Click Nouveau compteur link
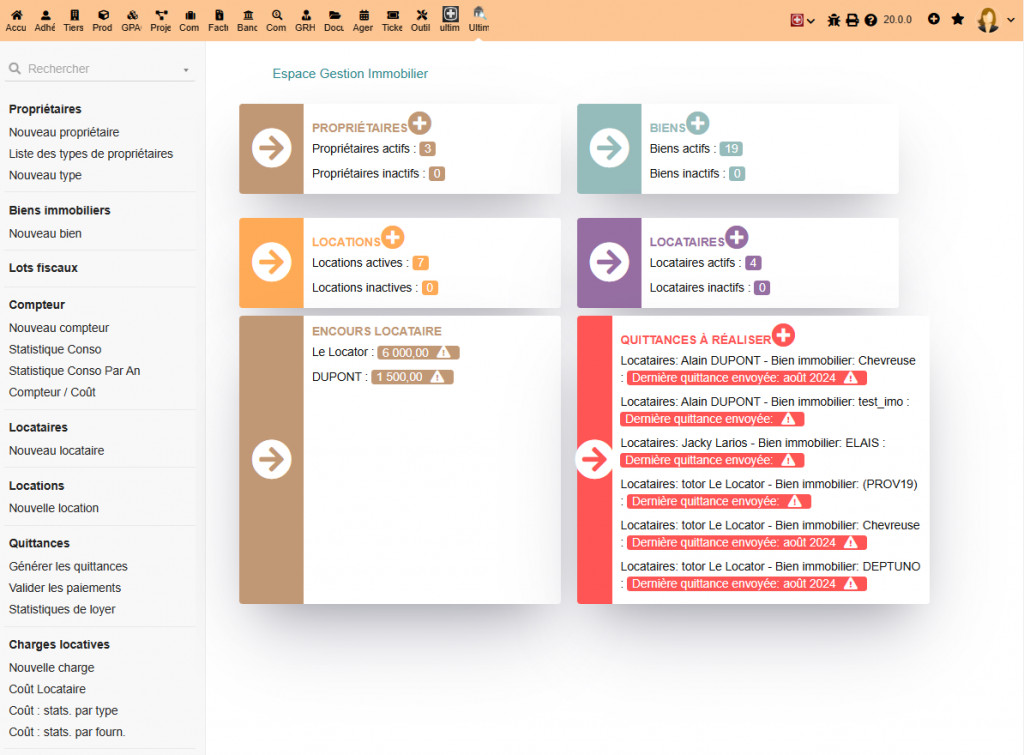The width and height of the screenshot is (1024, 755). pos(59,328)
